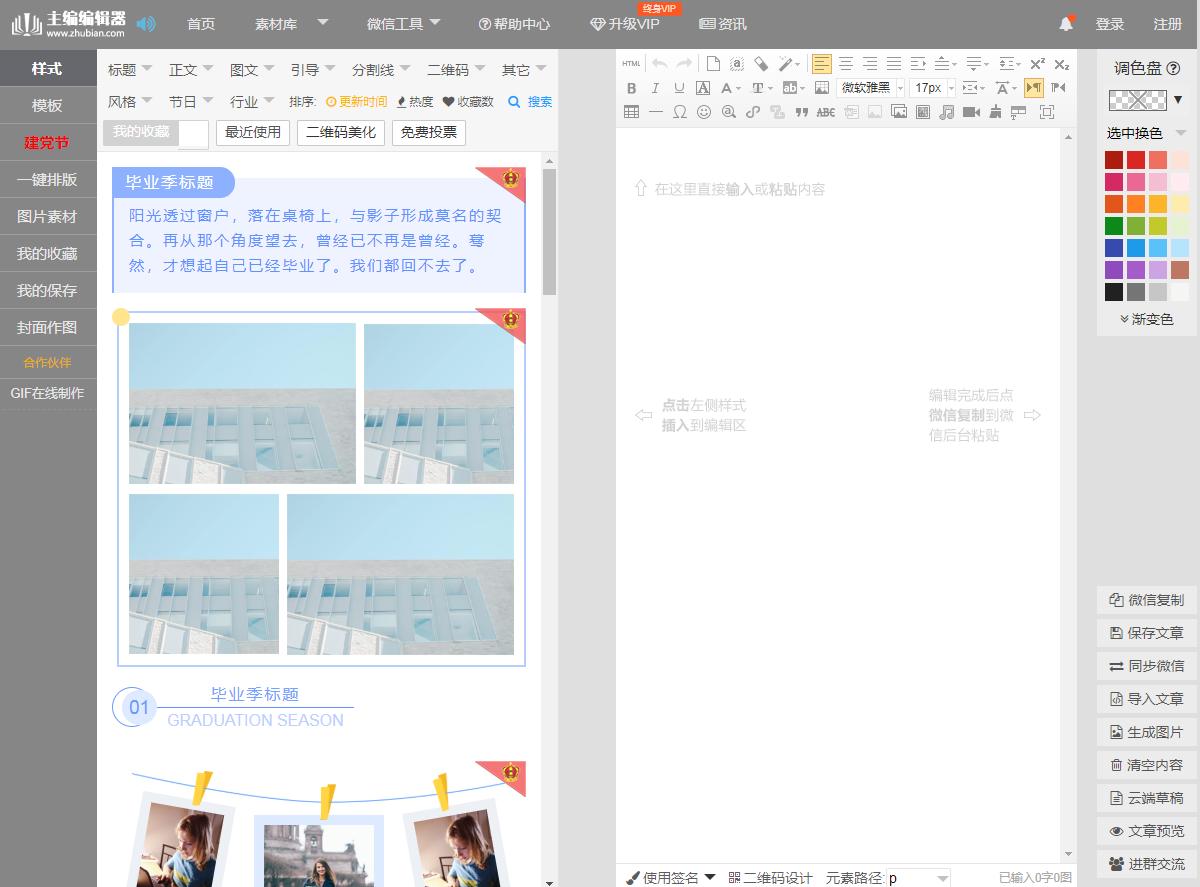Click the Undo arrow icon
The height and width of the screenshot is (887, 1200).
(660, 63)
